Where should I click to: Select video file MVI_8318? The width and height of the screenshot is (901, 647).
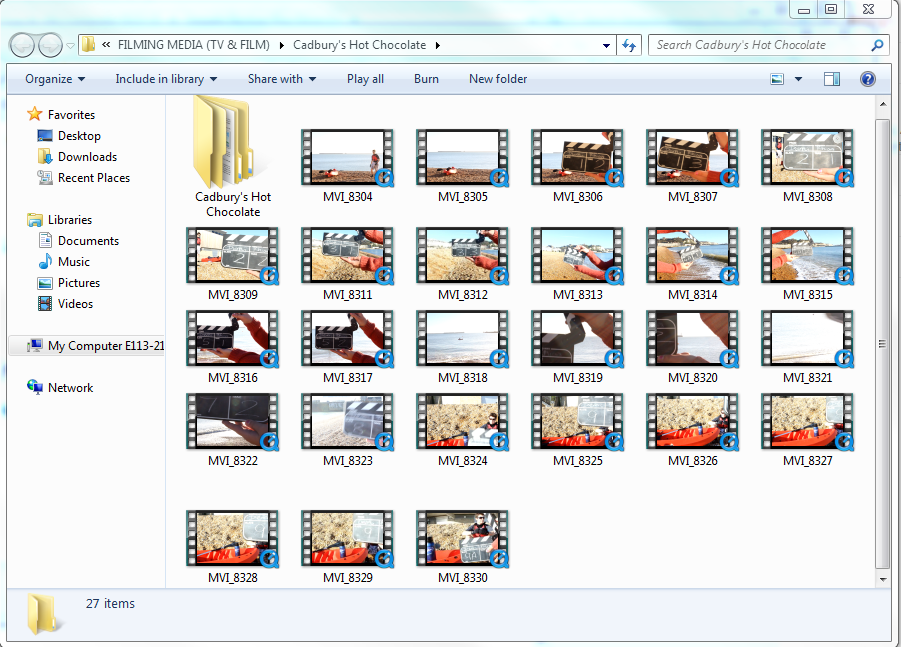pyautogui.click(x=462, y=348)
